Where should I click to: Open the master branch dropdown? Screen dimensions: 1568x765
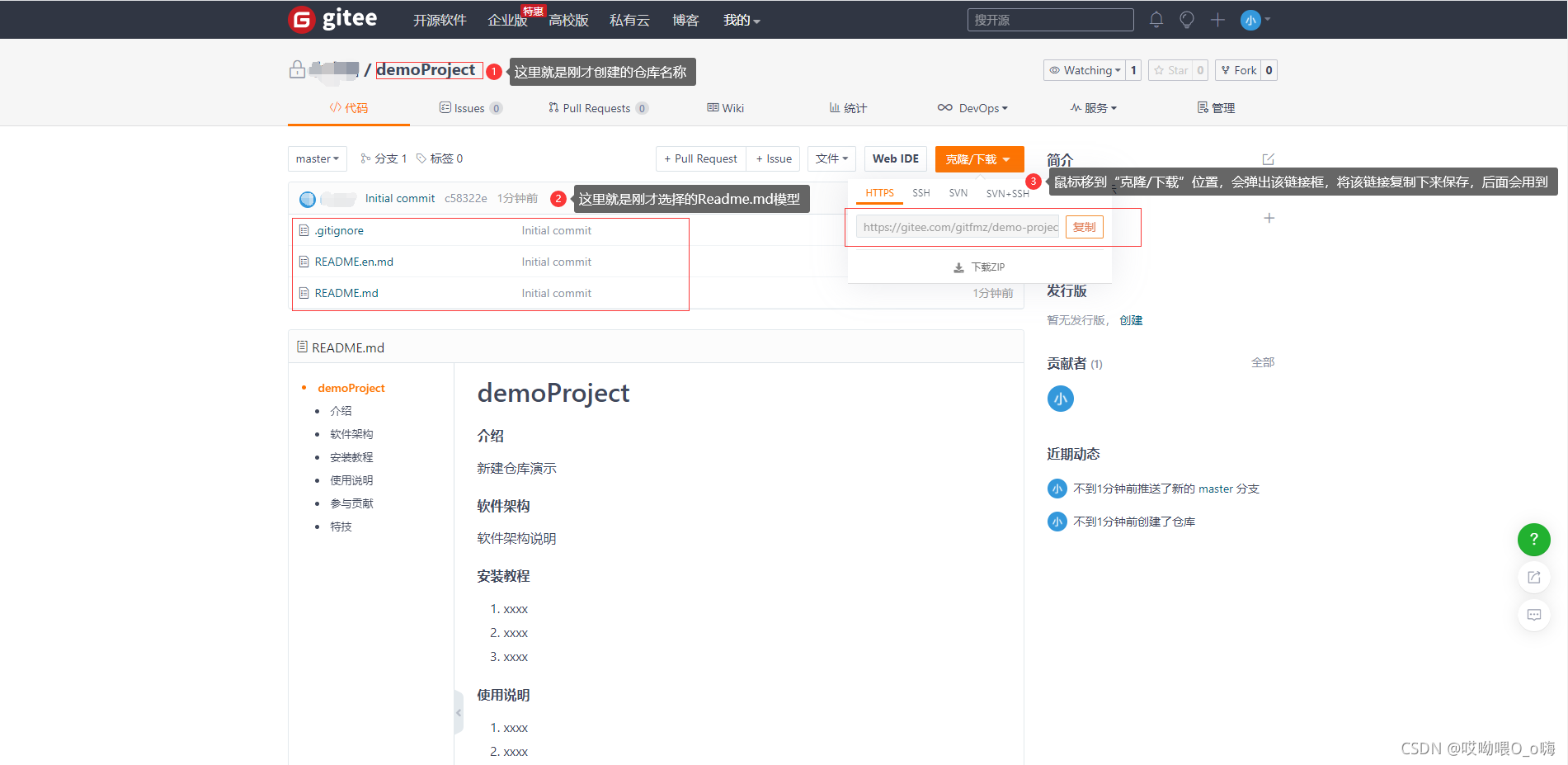318,158
